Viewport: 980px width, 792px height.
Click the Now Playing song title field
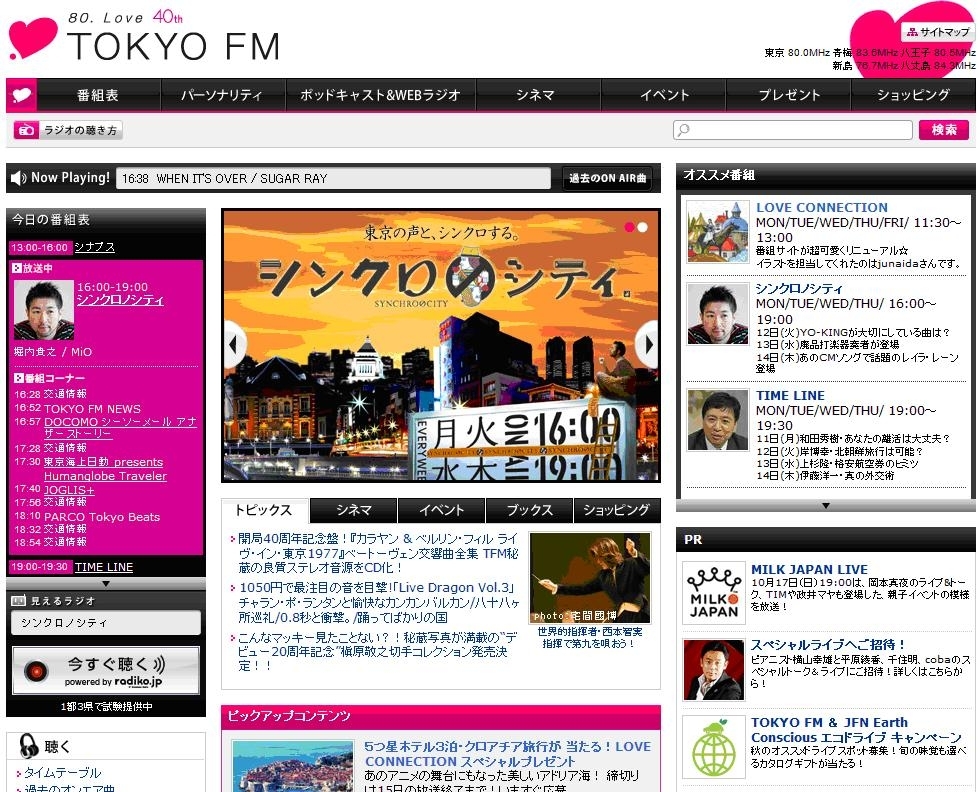click(333, 179)
